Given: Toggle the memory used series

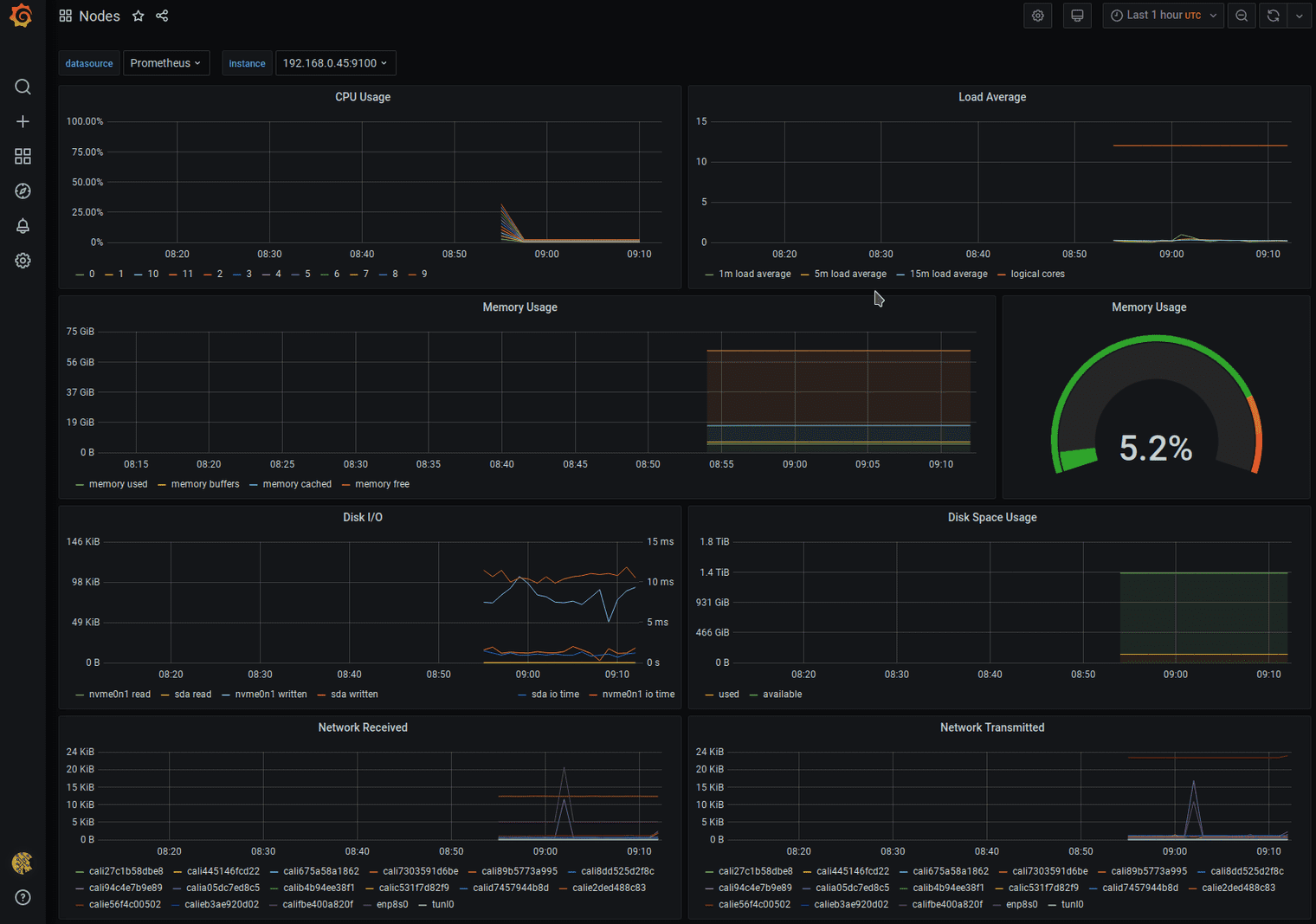Looking at the screenshot, I should point(118,484).
